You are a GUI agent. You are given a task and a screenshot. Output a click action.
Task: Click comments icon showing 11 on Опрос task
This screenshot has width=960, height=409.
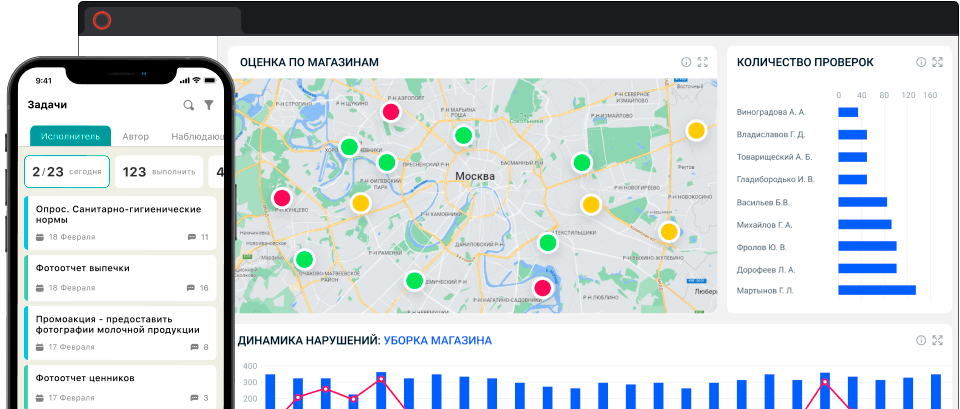point(191,237)
